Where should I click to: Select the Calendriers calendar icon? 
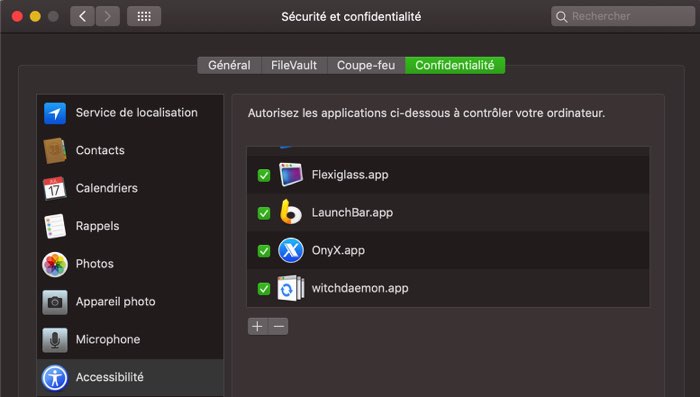coord(54,188)
